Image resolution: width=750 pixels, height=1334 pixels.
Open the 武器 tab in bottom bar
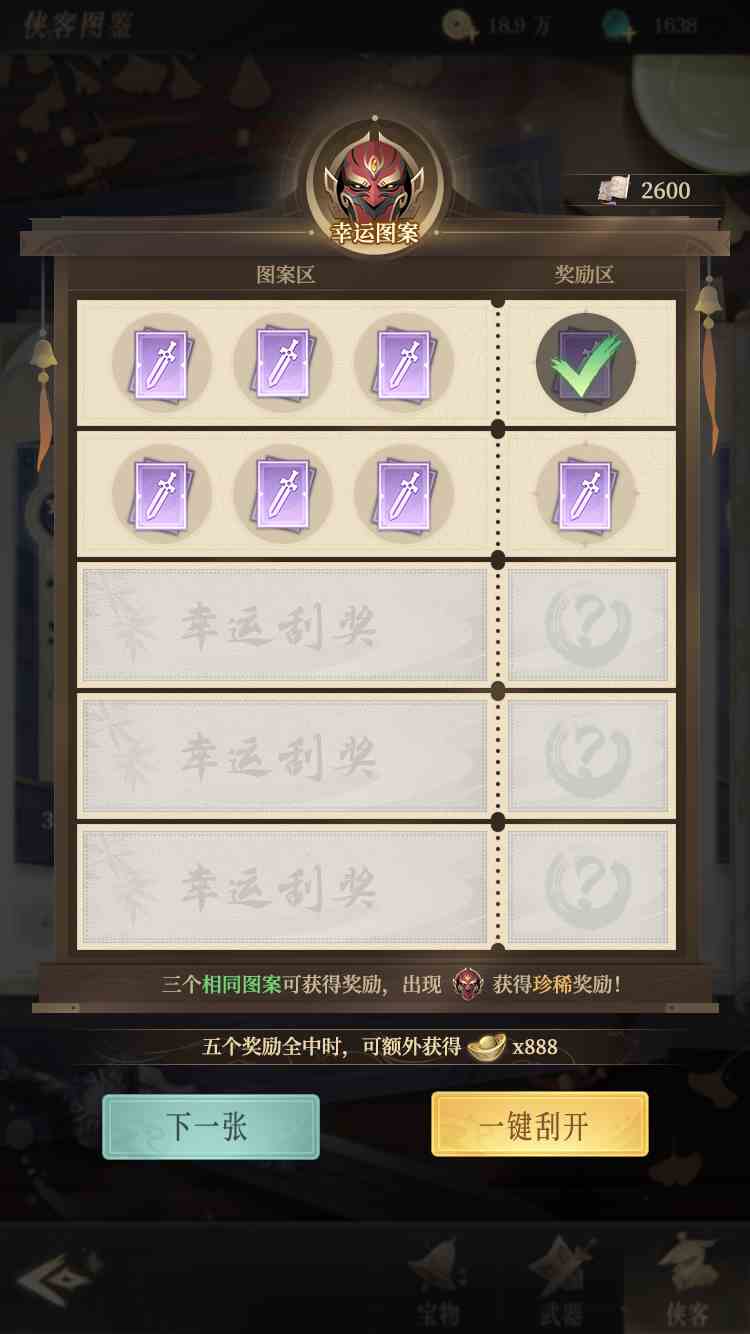point(560,1280)
